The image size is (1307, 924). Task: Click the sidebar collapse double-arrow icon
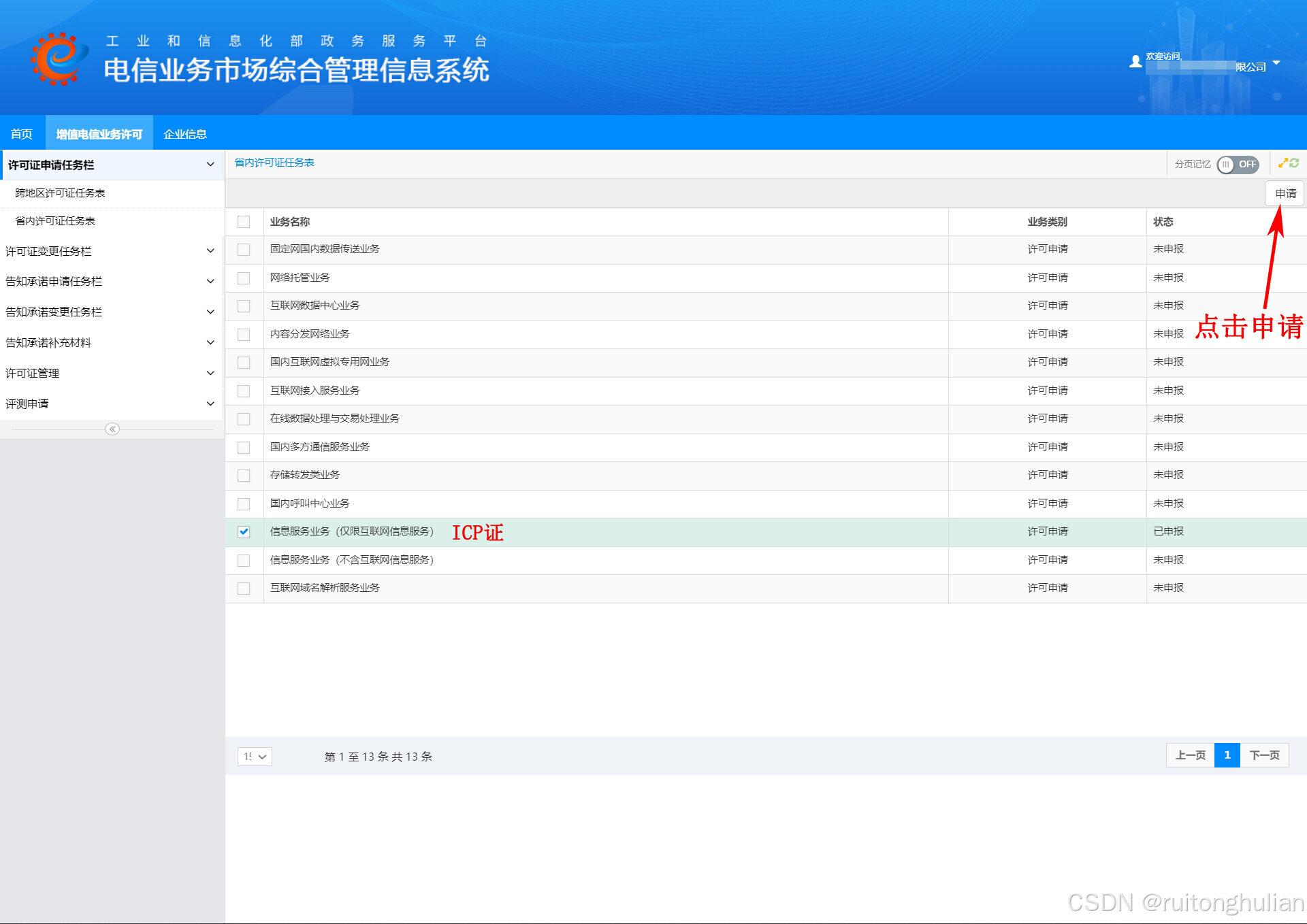coord(112,429)
